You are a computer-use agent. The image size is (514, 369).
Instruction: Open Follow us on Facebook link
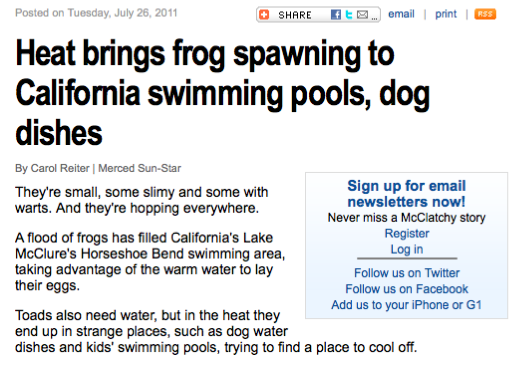tap(407, 289)
